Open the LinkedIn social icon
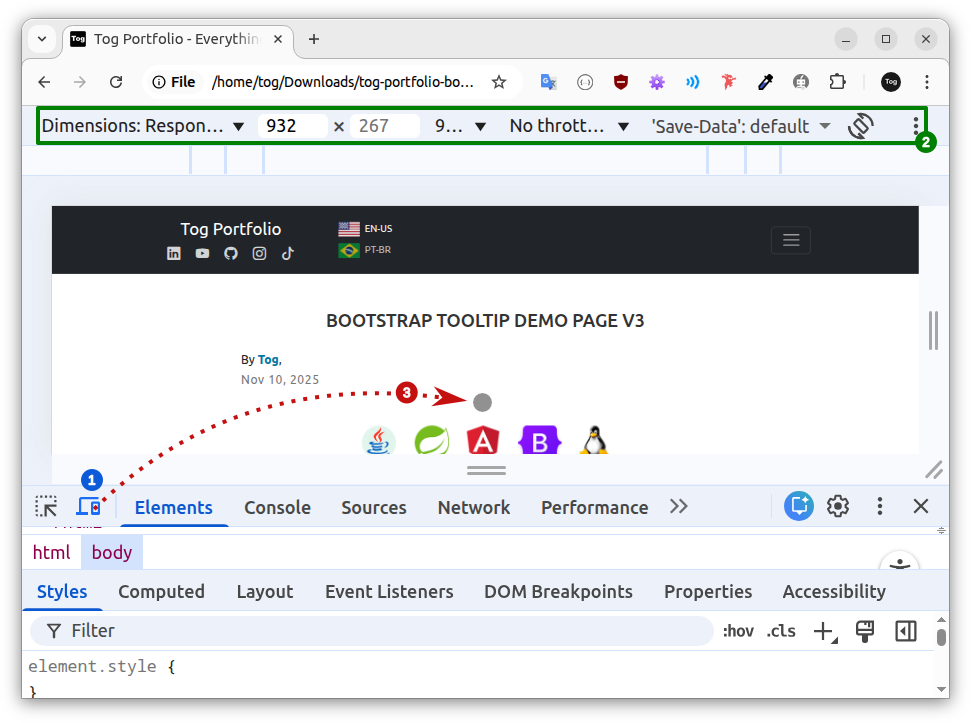This screenshot has width=971, height=723. tap(173, 253)
